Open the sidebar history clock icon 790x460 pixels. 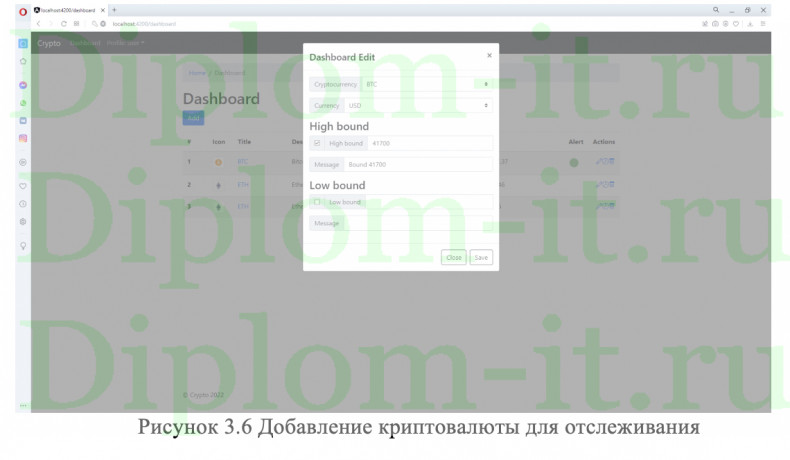(23, 204)
